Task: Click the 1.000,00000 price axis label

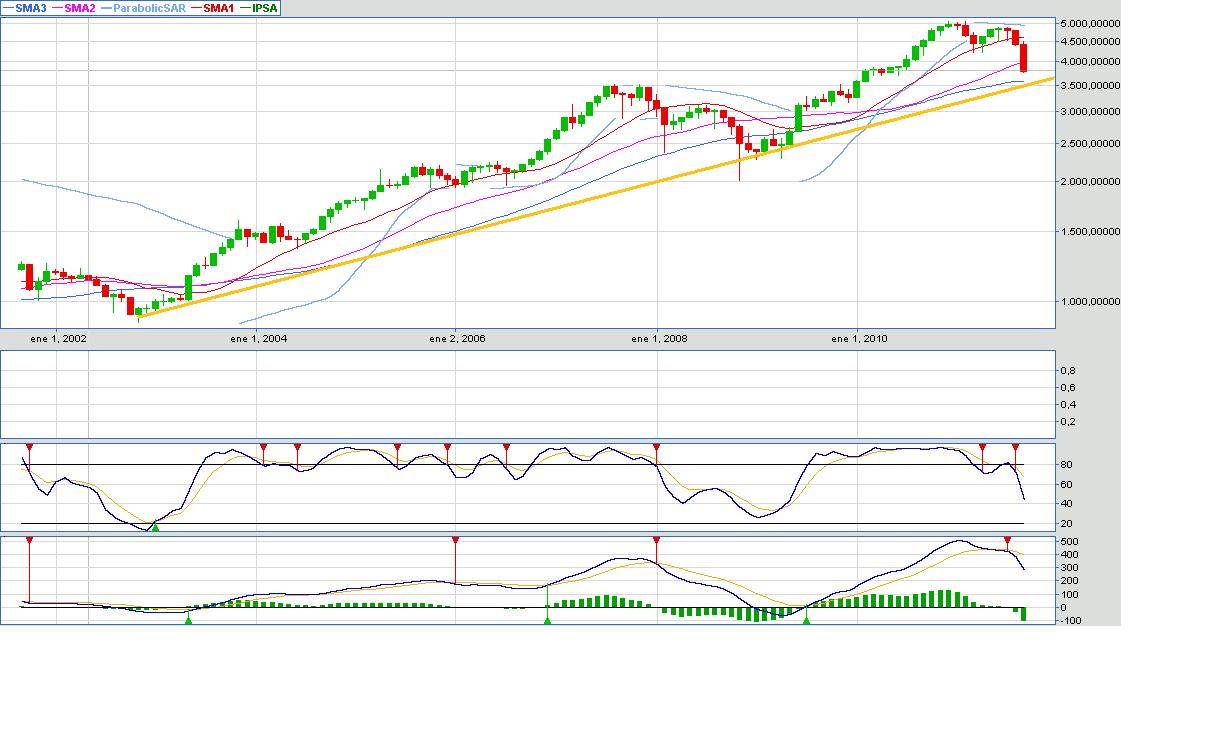Action: [1089, 301]
